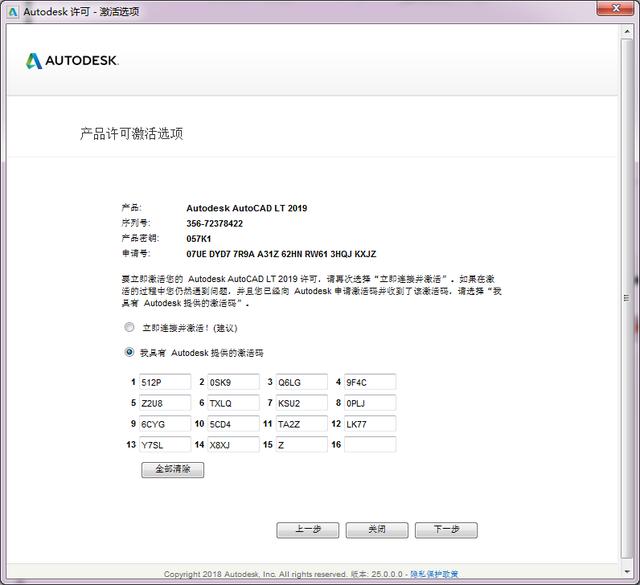Click activation code field 1 containing 512P
Viewport: 640px width, 585px height.
[x=165, y=382]
